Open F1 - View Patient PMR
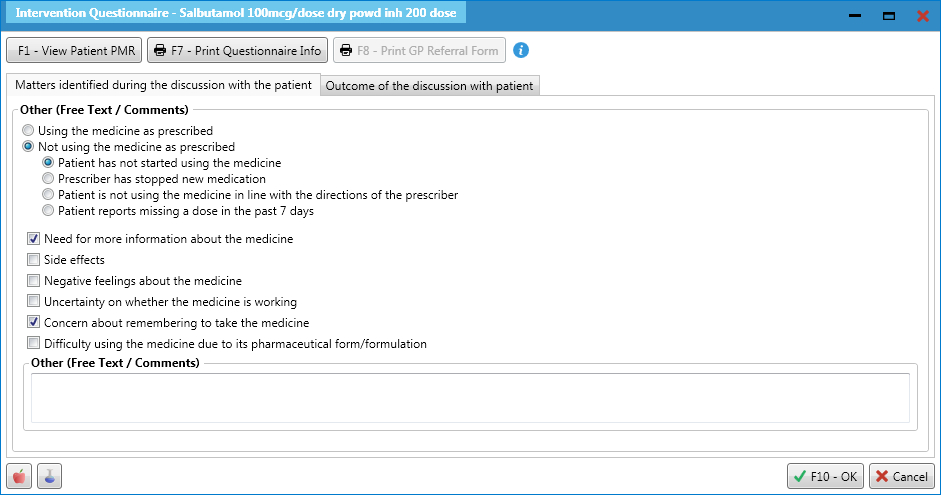The height and width of the screenshot is (495, 941). 74,50
